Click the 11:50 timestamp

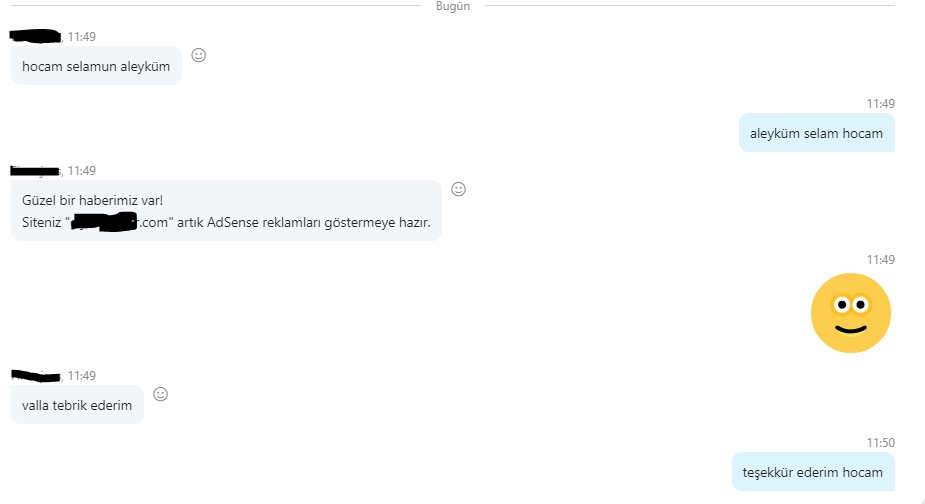880,442
